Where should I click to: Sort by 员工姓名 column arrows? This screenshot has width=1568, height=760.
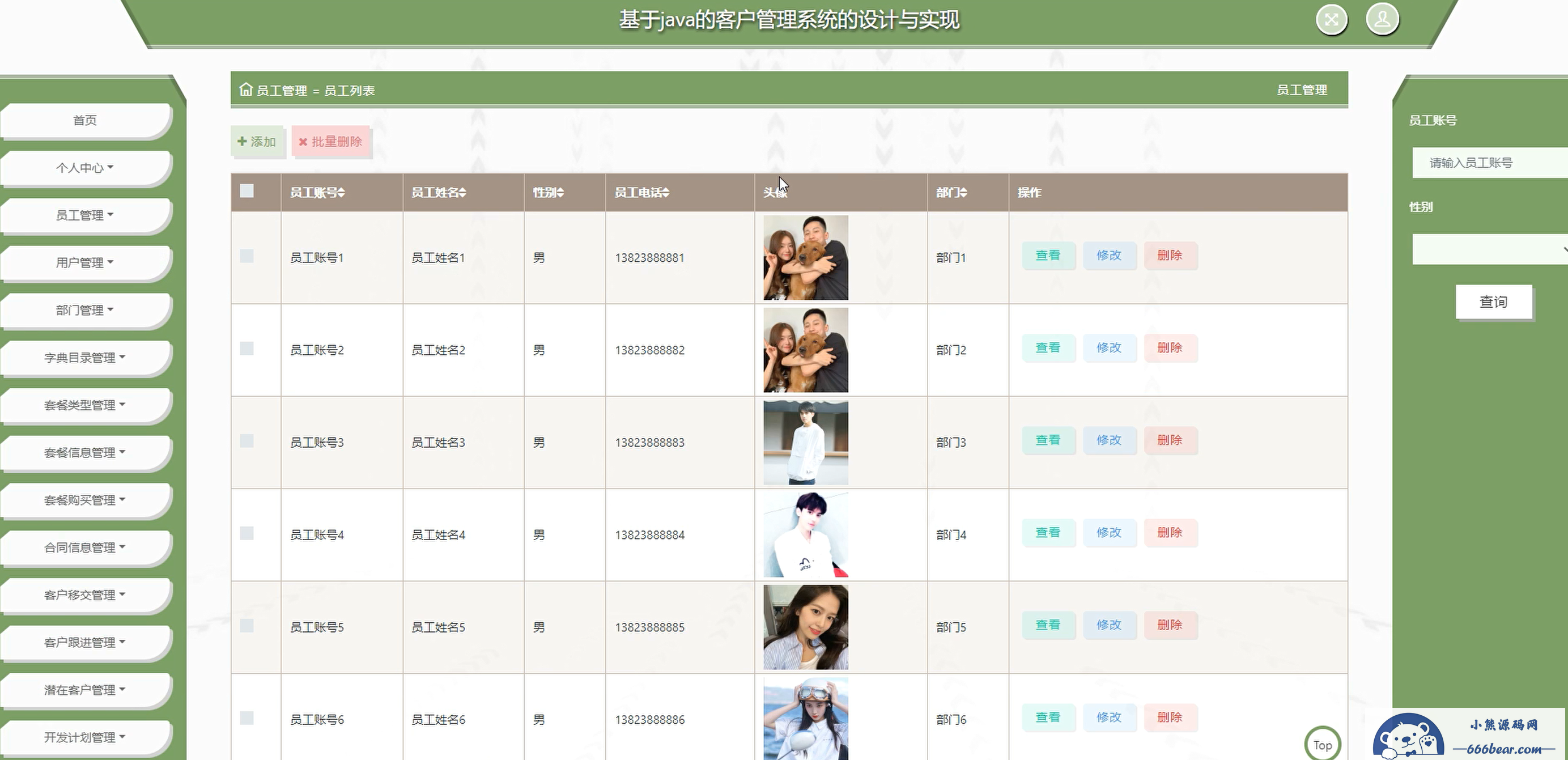point(462,193)
